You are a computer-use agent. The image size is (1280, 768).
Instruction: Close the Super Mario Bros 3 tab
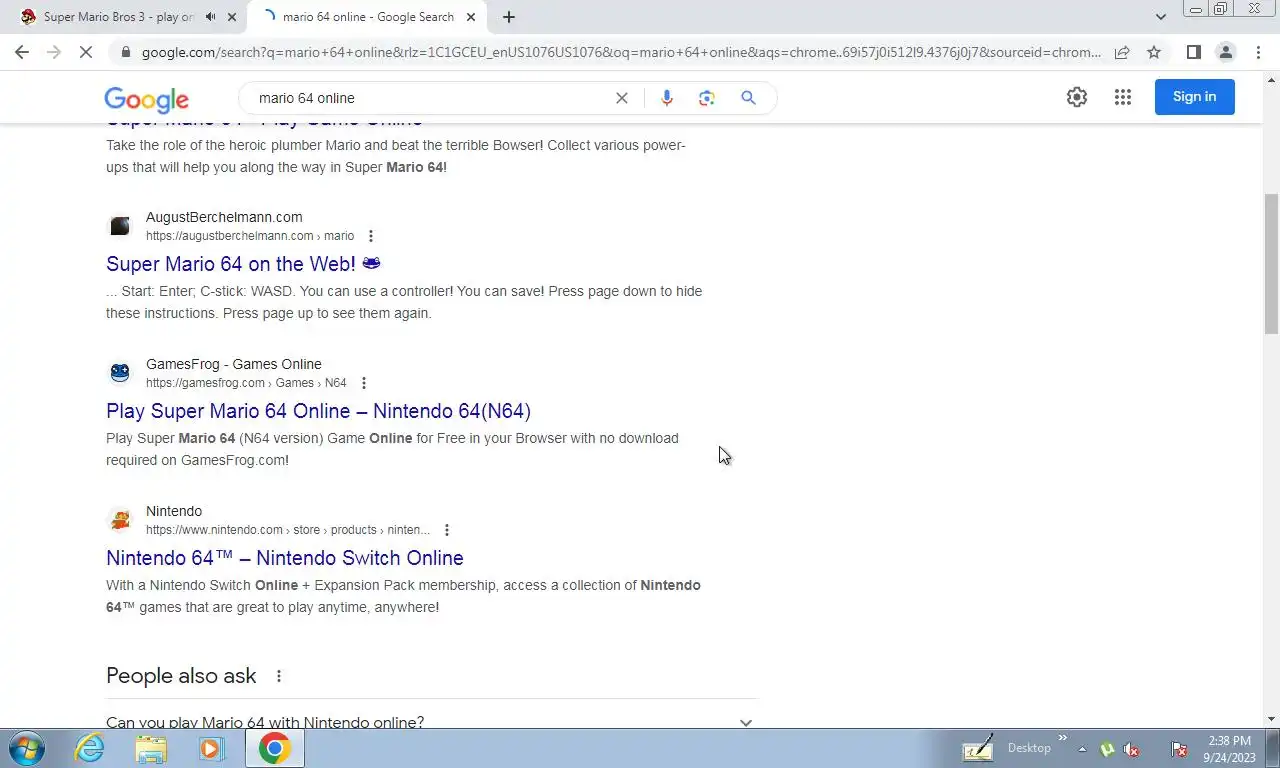232,17
